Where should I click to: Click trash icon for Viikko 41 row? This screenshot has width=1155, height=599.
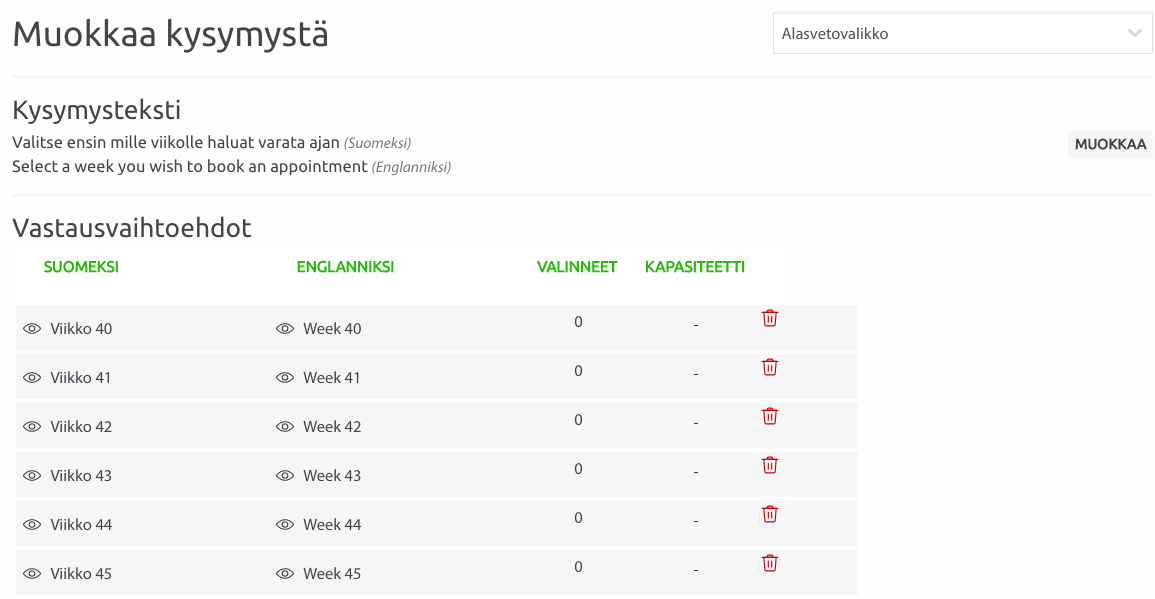[770, 367]
